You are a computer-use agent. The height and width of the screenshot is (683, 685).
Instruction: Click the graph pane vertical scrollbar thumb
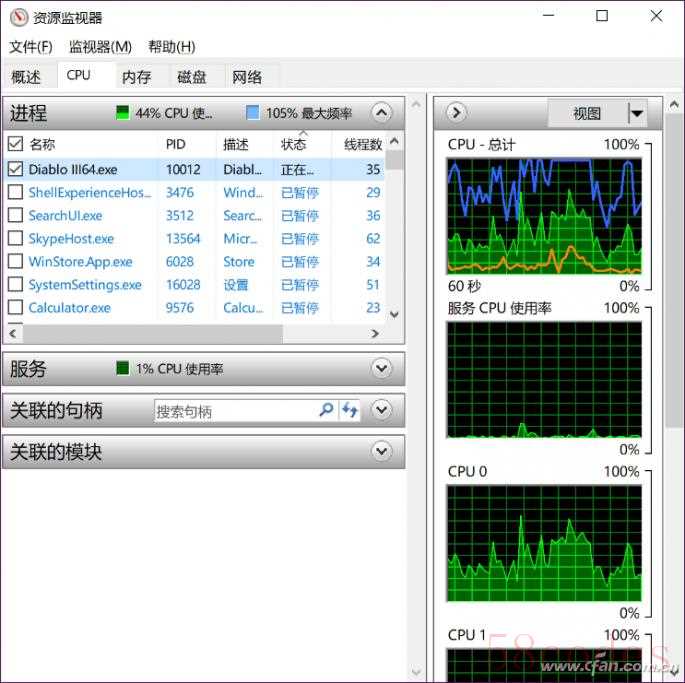pos(674,270)
